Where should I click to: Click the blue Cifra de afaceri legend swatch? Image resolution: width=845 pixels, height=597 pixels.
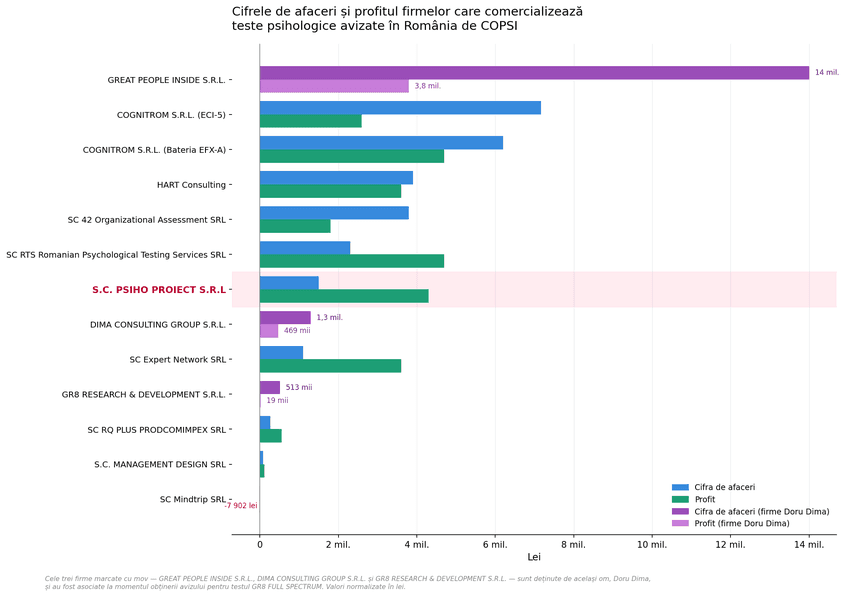680,487
